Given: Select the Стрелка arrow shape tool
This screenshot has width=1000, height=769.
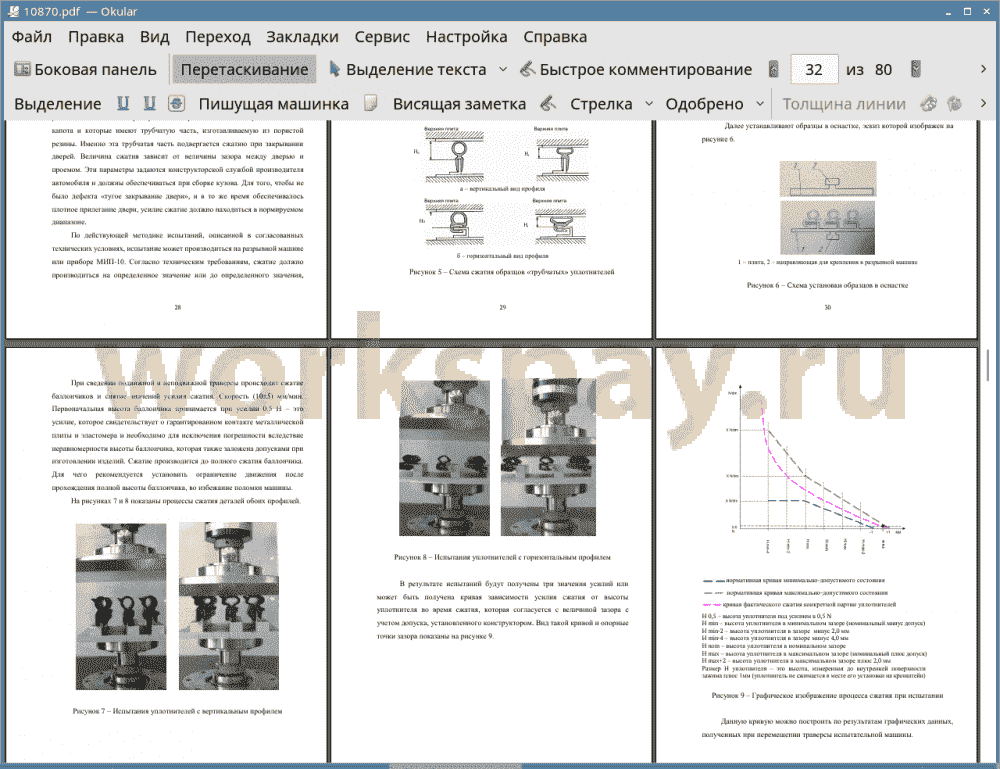Looking at the screenshot, I should point(601,104).
